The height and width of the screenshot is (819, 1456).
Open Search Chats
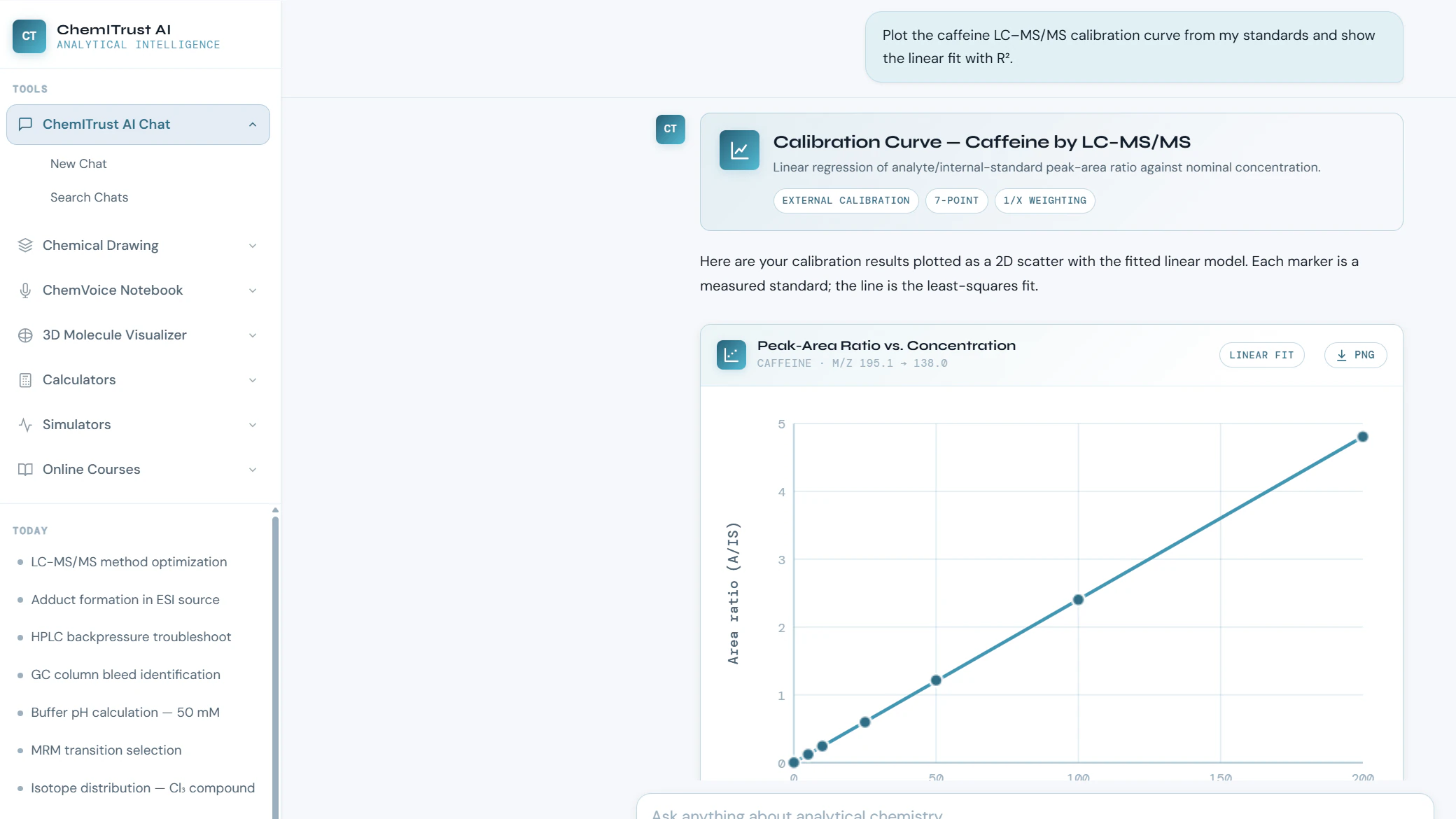click(89, 197)
